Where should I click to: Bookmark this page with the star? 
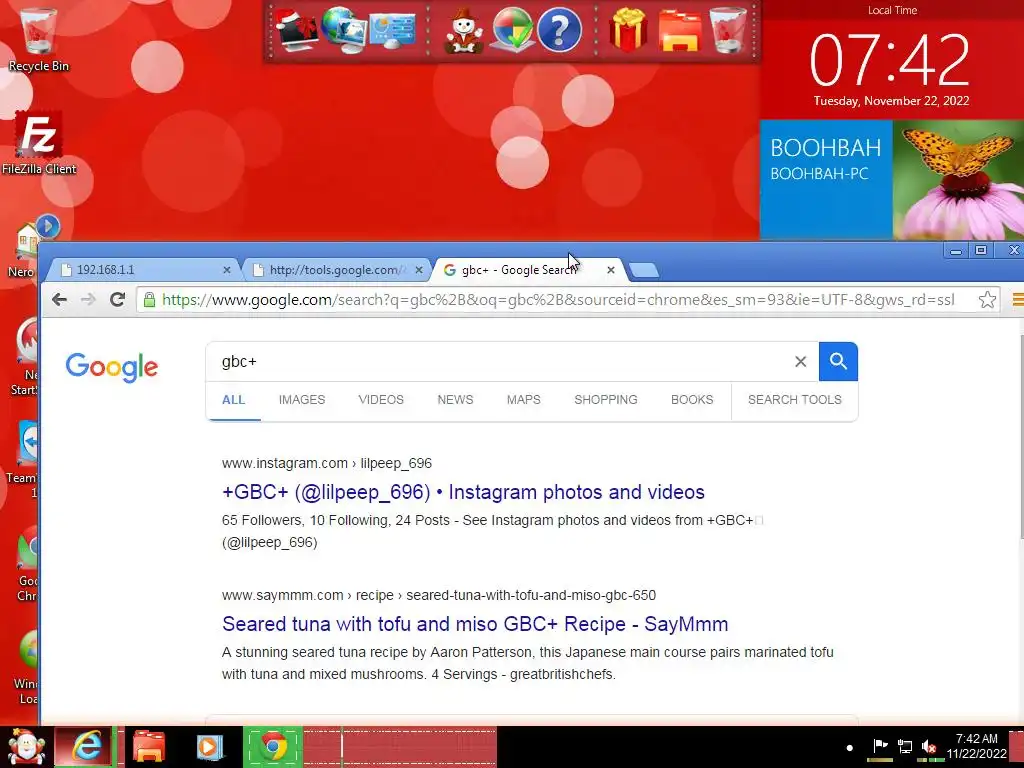pyautogui.click(x=987, y=300)
